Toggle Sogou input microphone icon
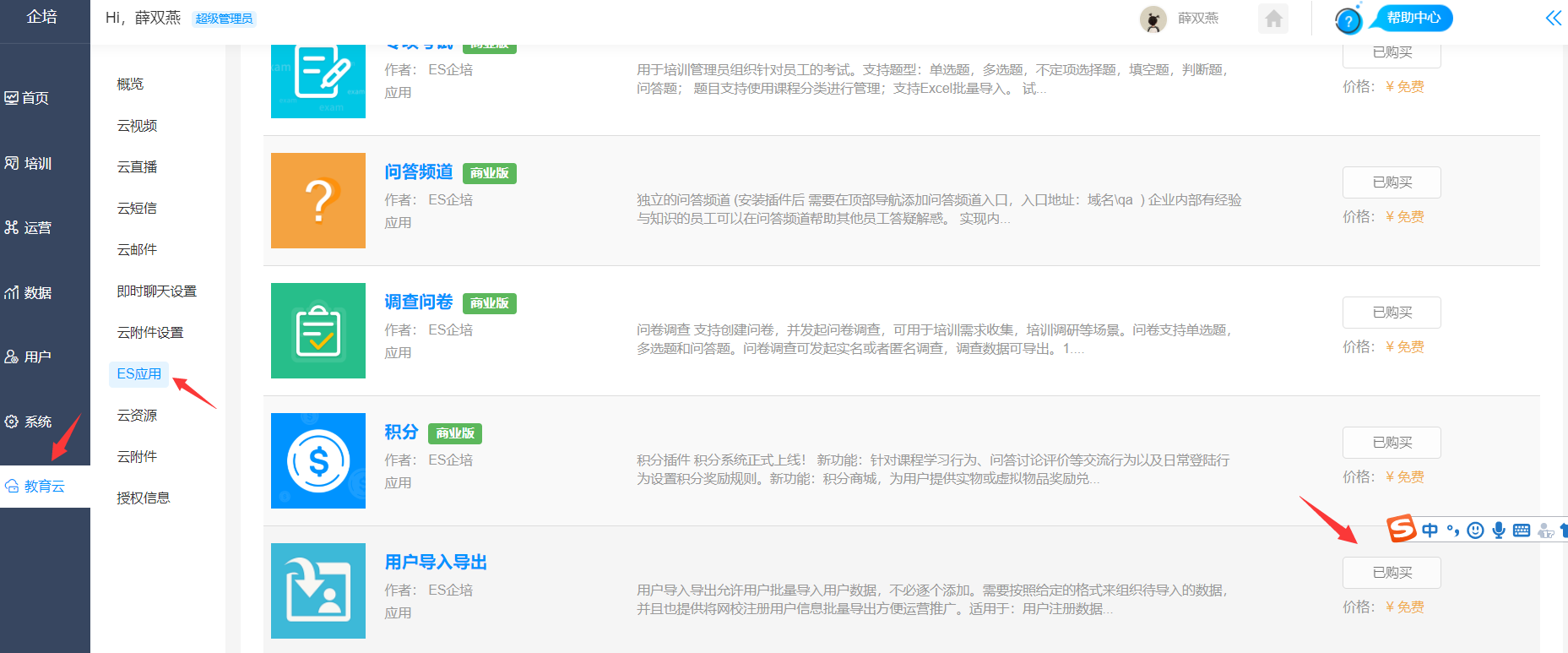1568x653 pixels. click(x=1499, y=531)
